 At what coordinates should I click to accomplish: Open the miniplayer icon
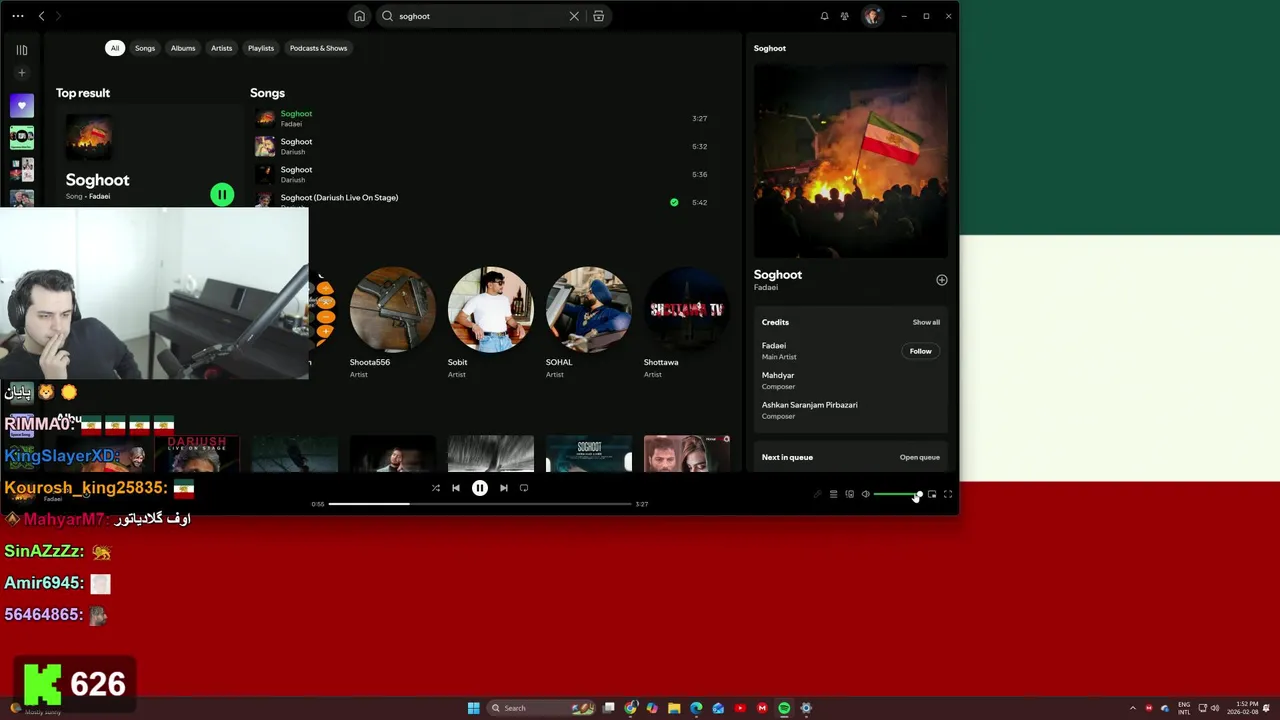pyautogui.click(x=932, y=494)
